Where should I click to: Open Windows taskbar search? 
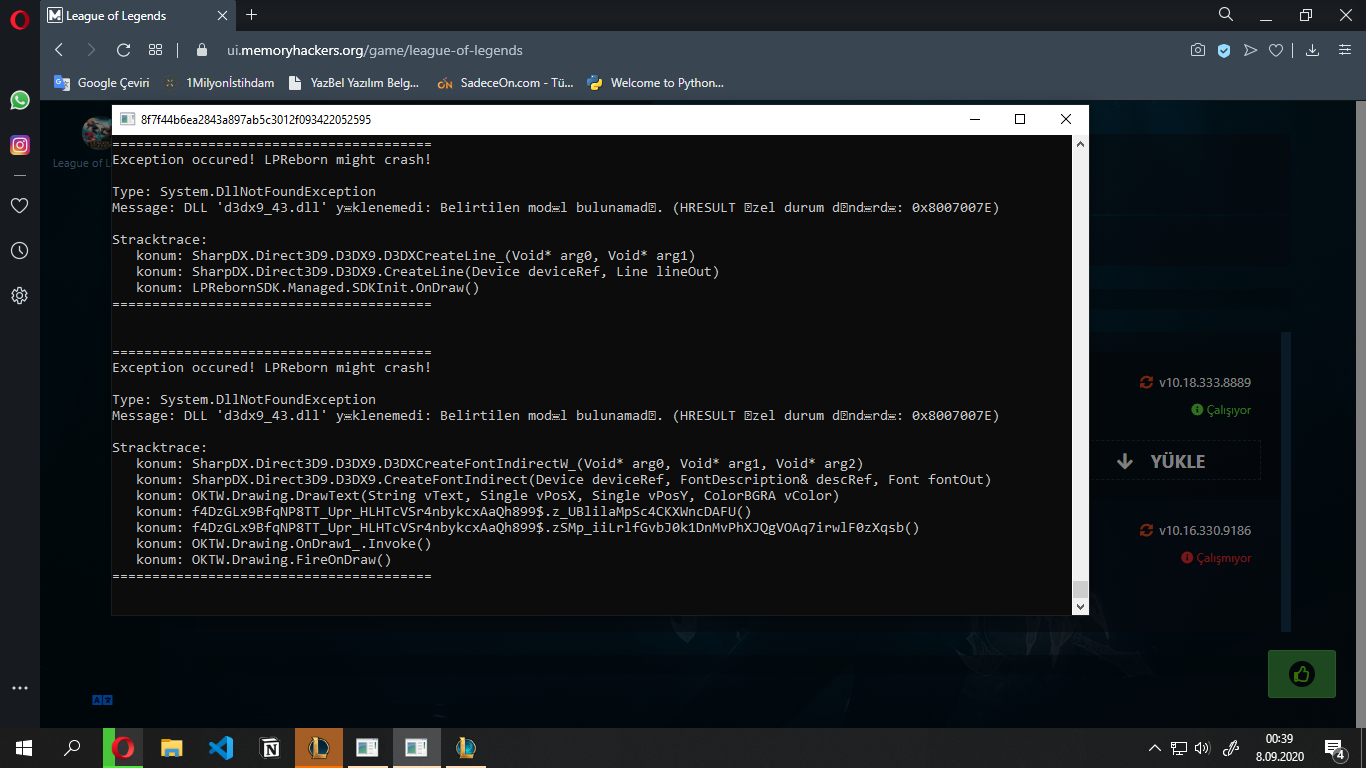tap(72, 748)
